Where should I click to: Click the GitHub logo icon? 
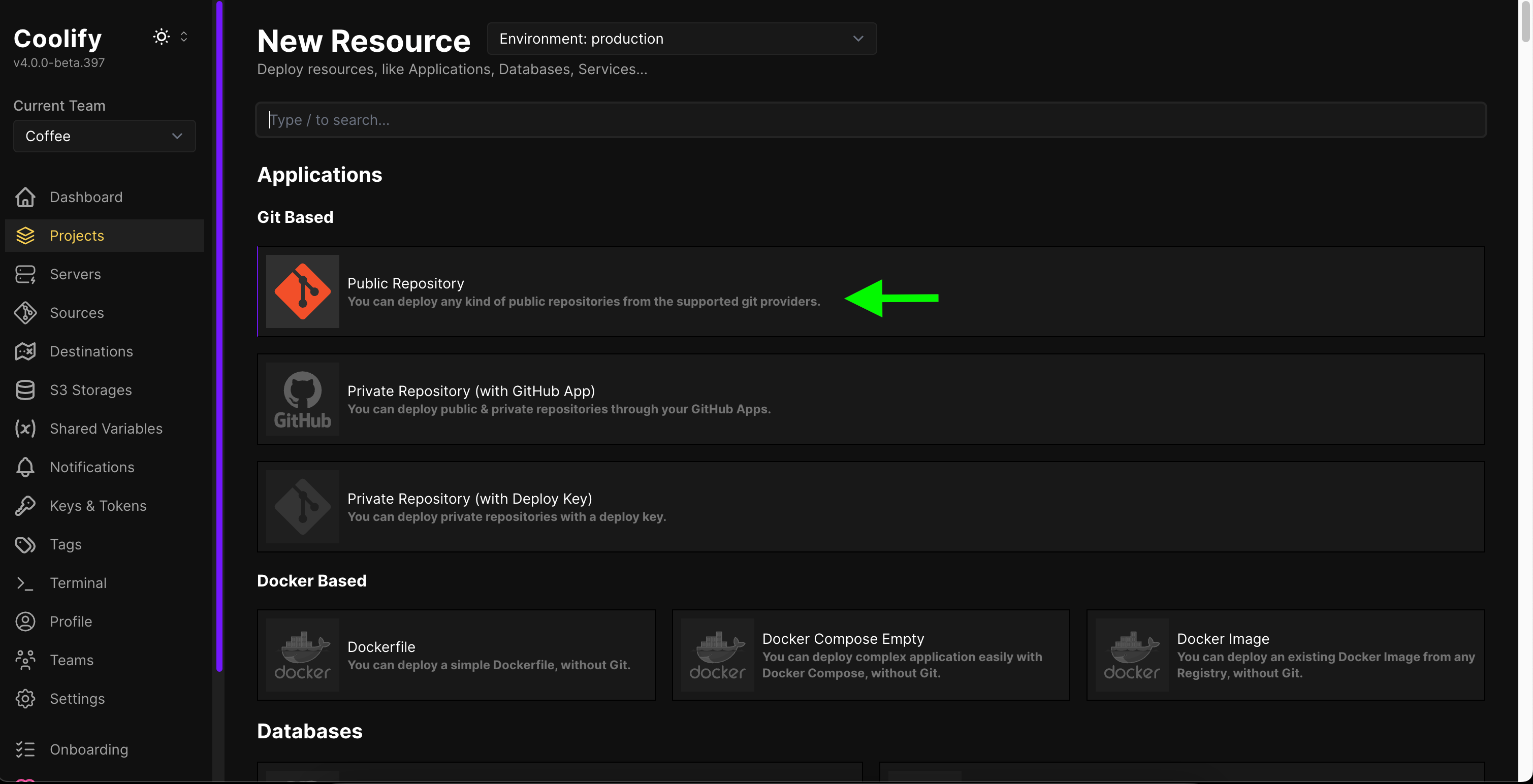coord(302,399)
